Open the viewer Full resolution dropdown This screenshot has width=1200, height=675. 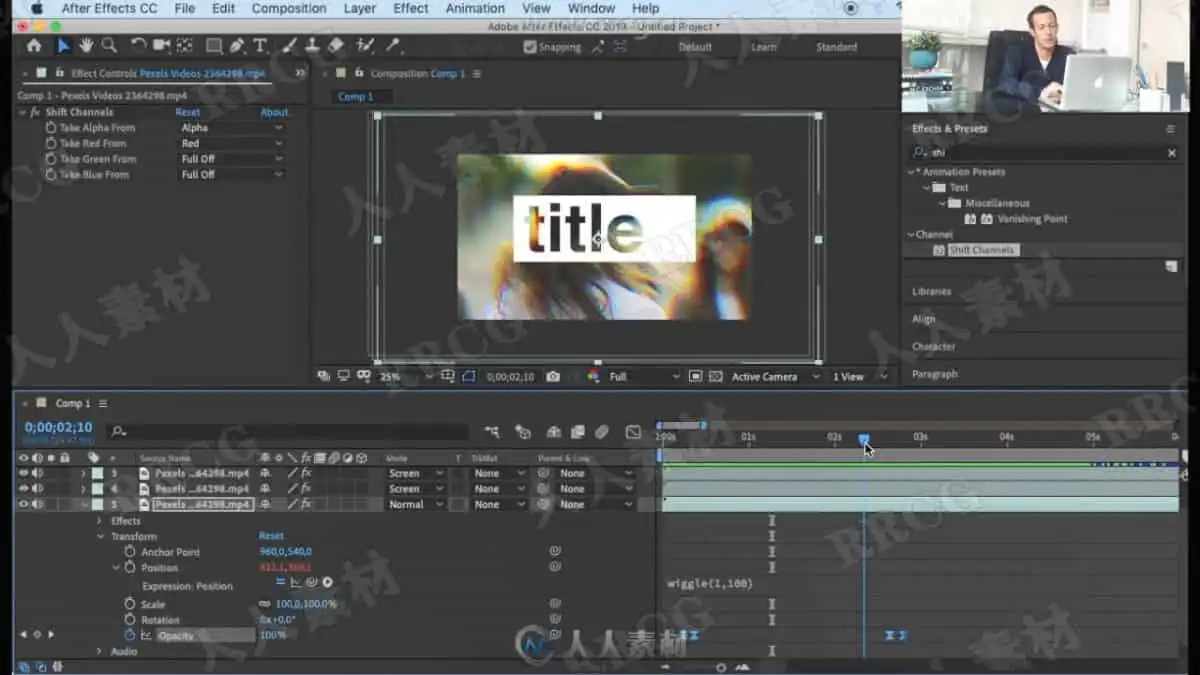(x=643, y=377)
